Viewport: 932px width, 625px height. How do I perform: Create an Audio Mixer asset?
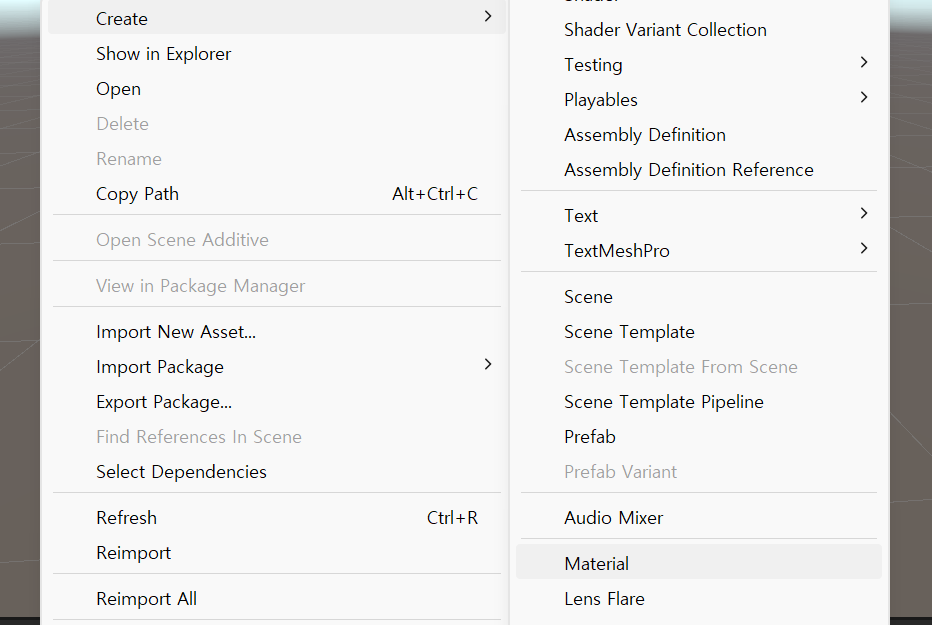(x=613, y=518)
